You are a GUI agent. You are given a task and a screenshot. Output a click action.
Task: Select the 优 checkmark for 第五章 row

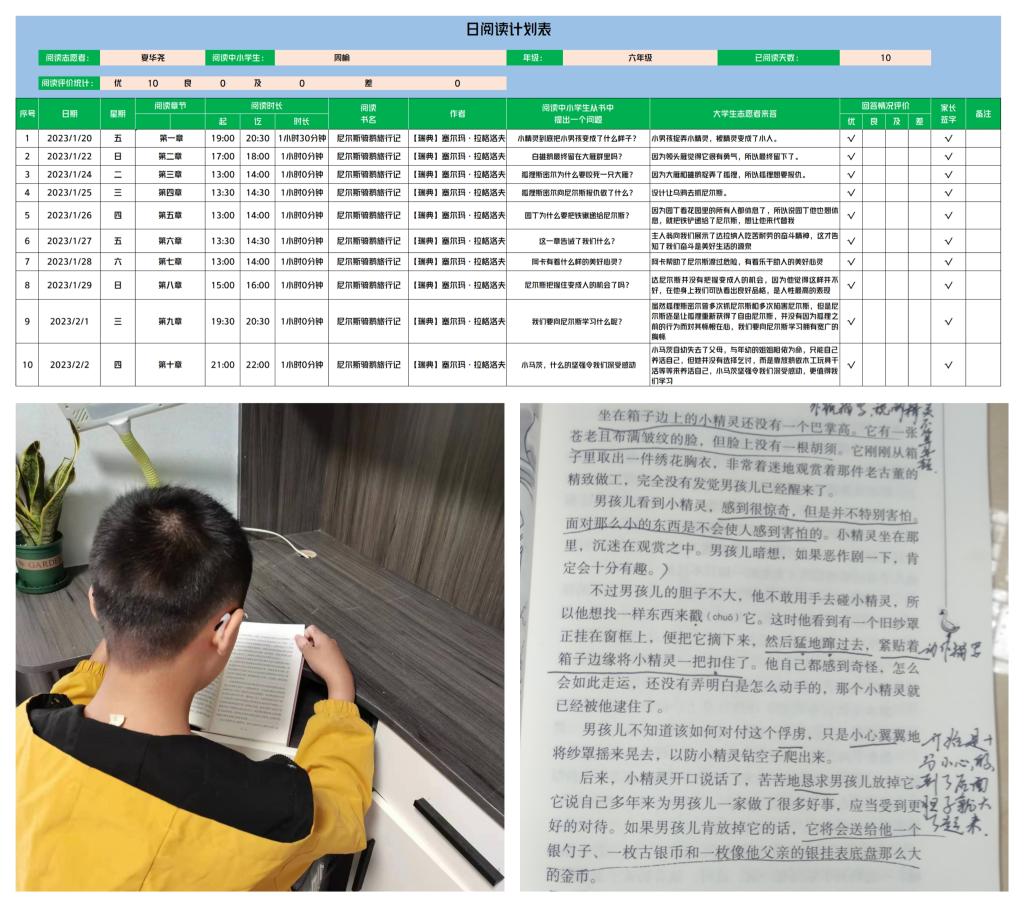click(x=851, y=214)
